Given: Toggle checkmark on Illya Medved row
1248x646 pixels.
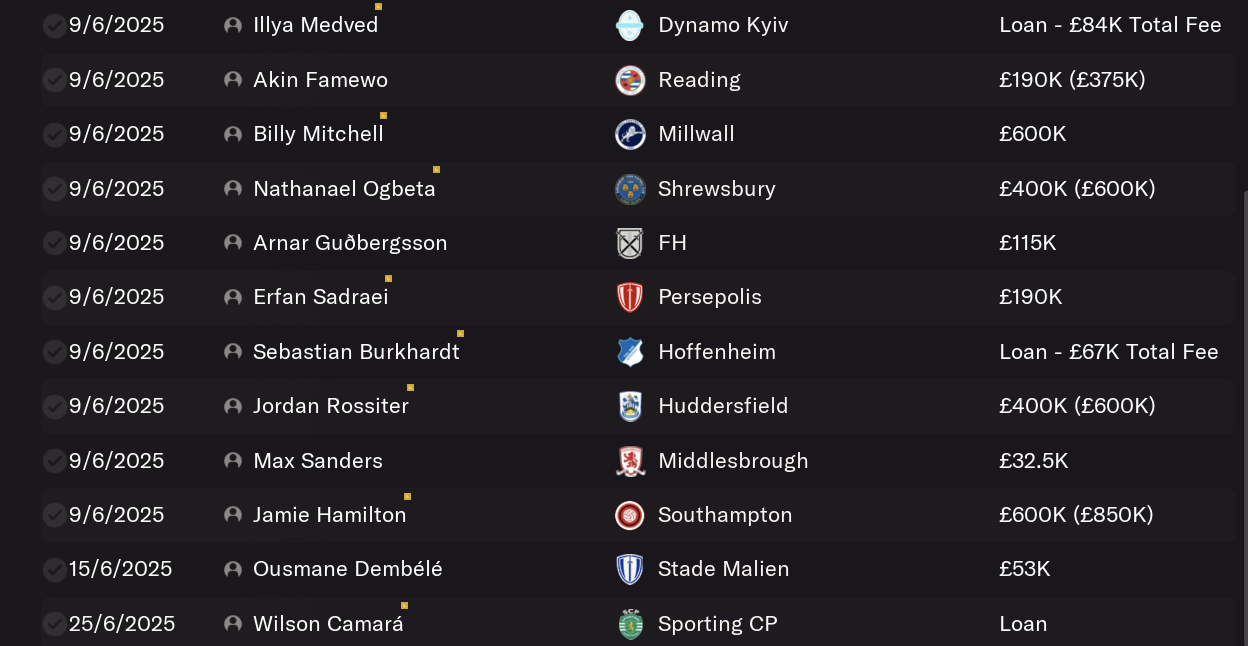Looking at the screenshot, I should [54, 26].
